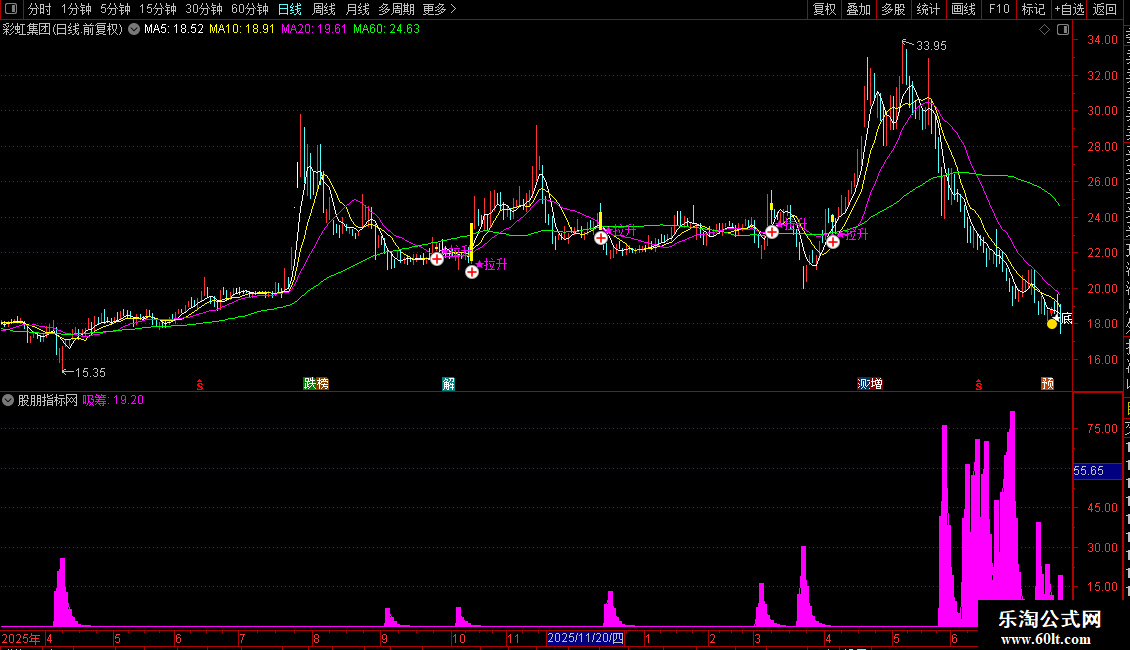Click the 跌榜 event marker

pos(316,383)
